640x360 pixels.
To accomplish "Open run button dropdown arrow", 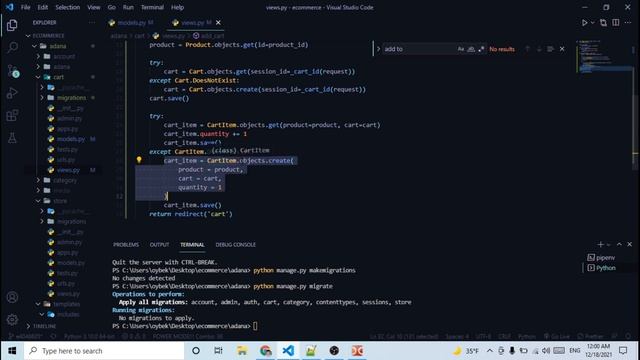I will tap(593, 23).
